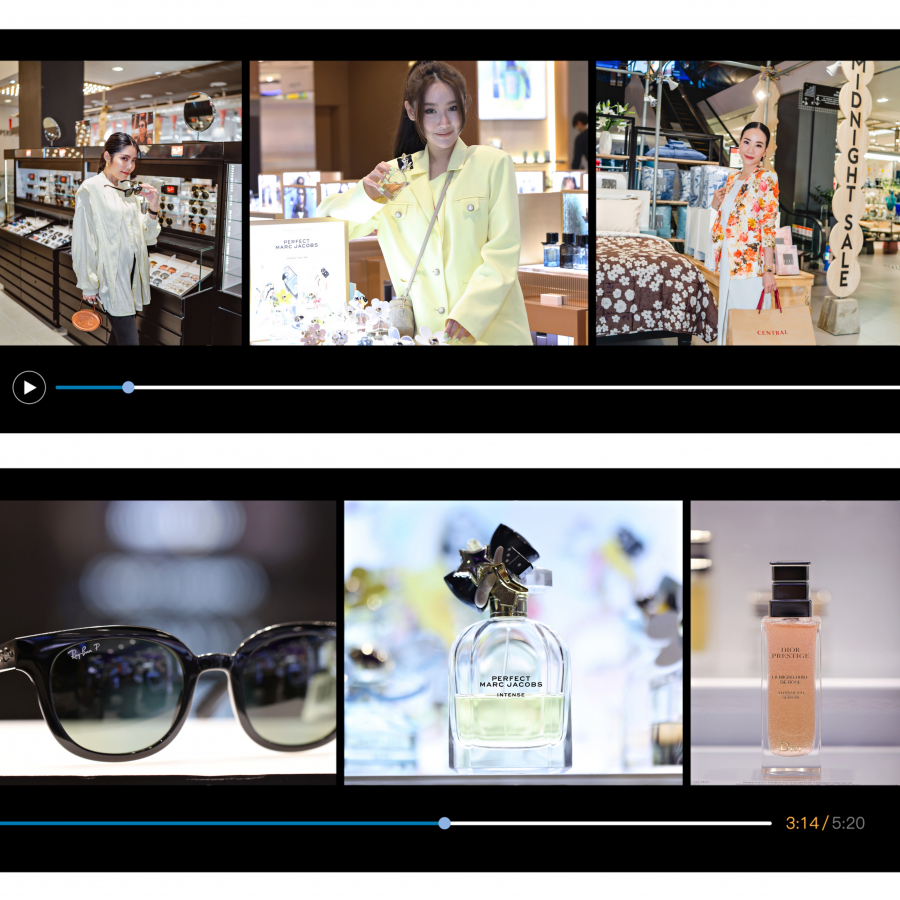Viewport: 900px width, 900px height.
Task: Click the upper progress bar scrubber knob
Action: [129, 387]
